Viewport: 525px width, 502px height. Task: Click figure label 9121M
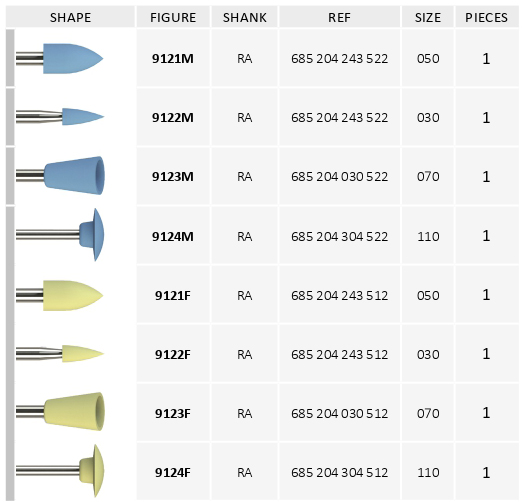click(173, 59)
